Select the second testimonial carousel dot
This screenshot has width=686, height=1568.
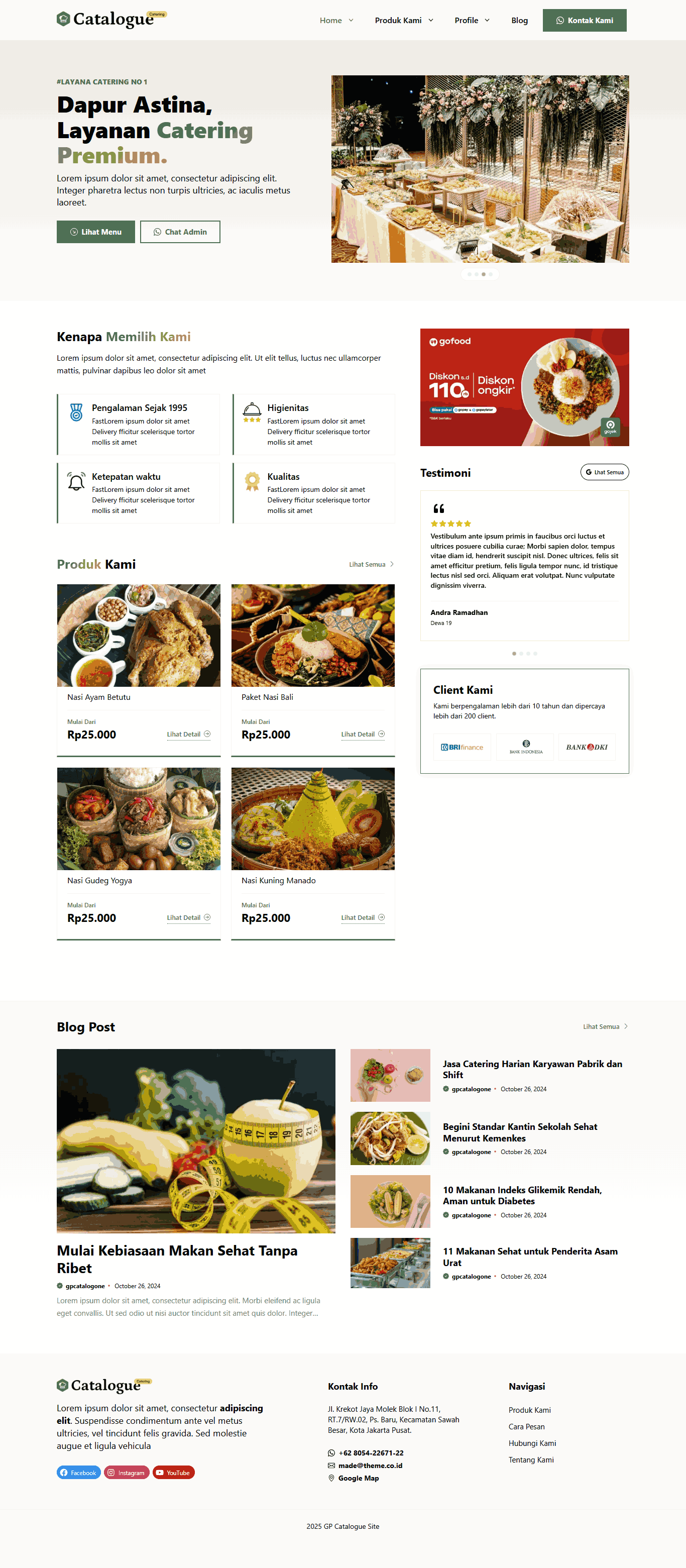click(x=521, y=653)
